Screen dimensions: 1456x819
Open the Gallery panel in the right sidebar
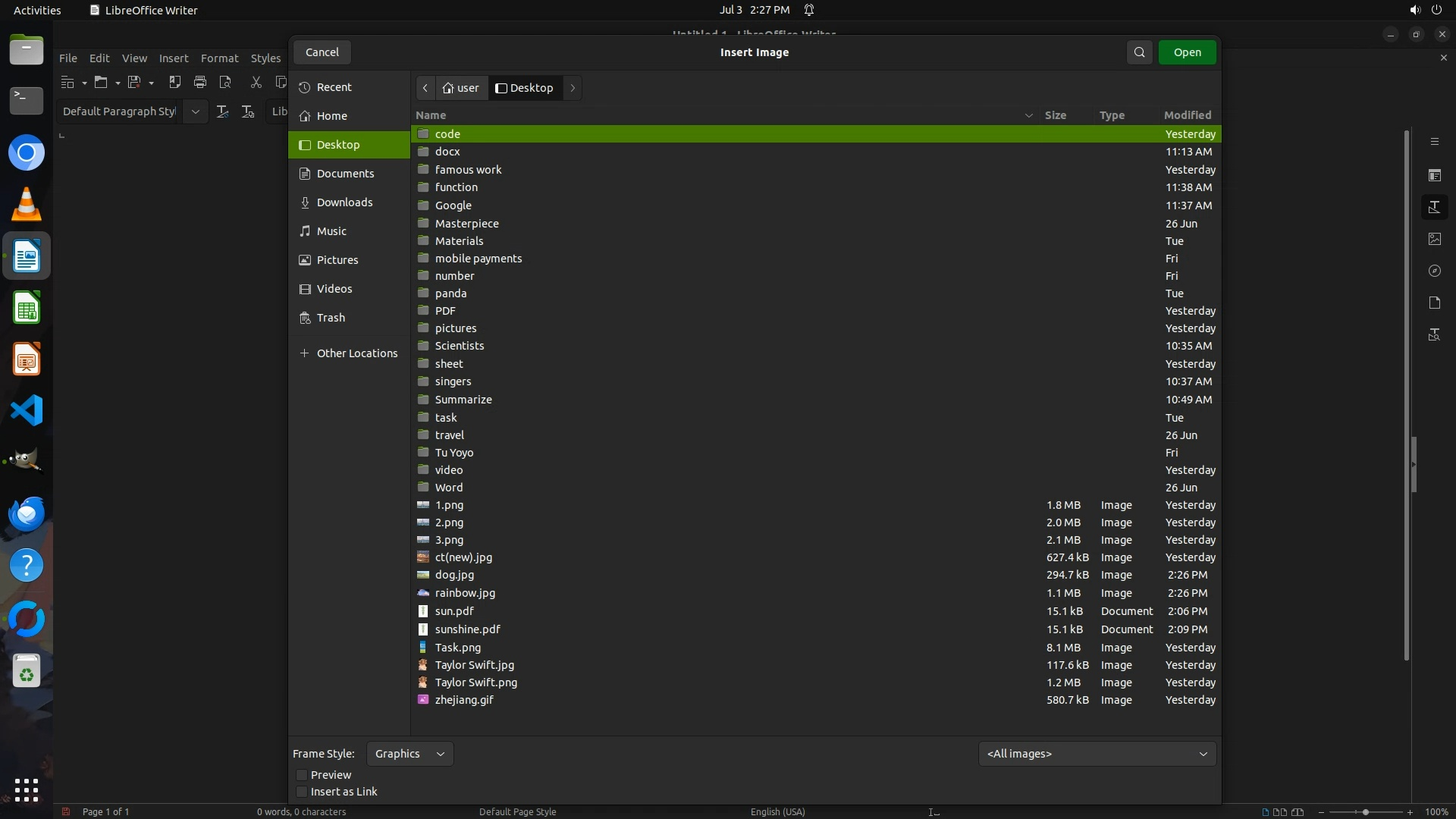pyautogui.click(x=1435, y=239)
